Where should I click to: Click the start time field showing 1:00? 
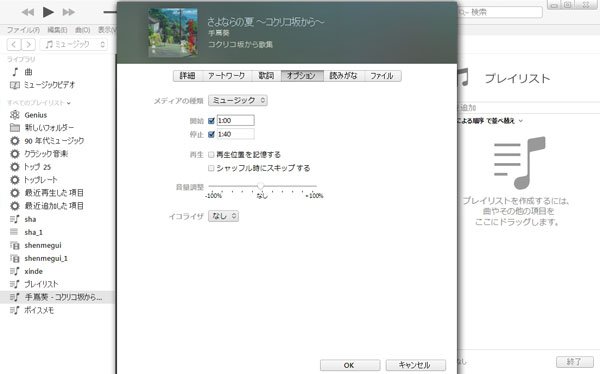(x=235, y=121)
